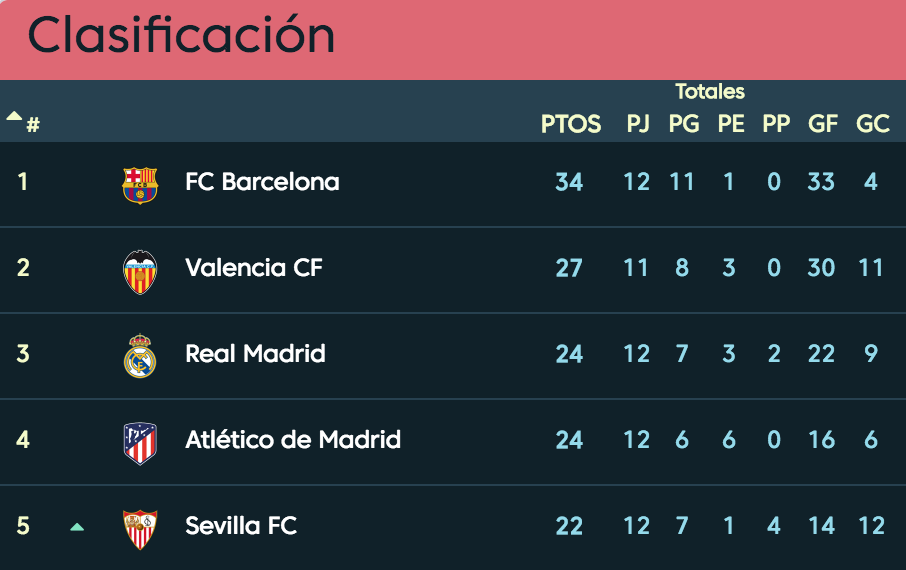Click the Sevilla FC crest icon
This screenshot has height=570, width=906.
140,530
